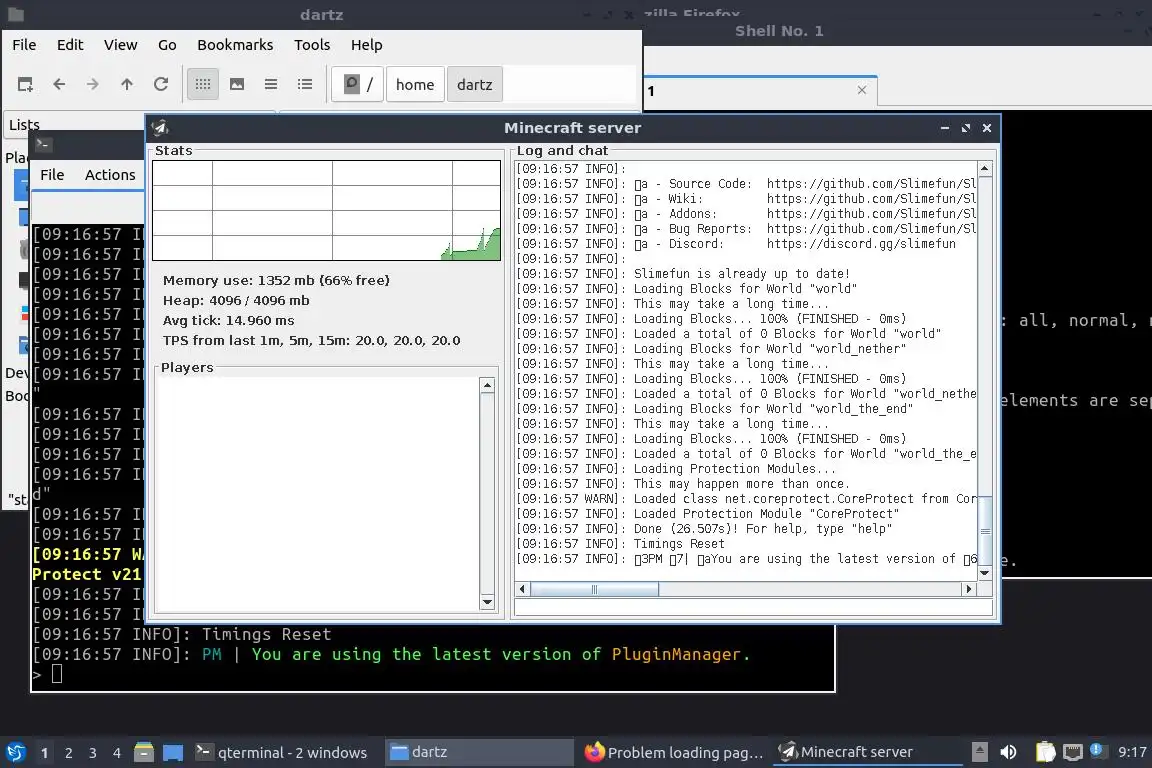The height and width of the screenshot is (768, 1152).
Task: Jump to root path button
Action: (x=358, y=85)
